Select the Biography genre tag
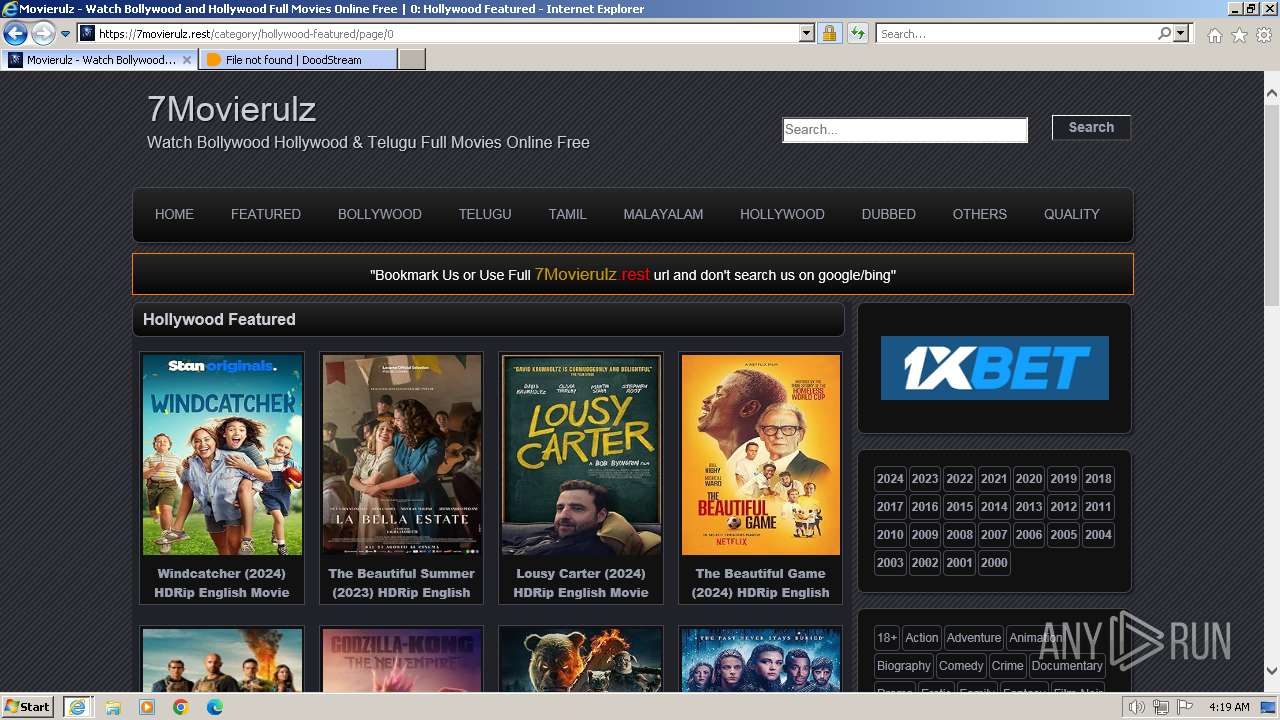The height and width of the screenshot is (720, 1280). point(904,666)
